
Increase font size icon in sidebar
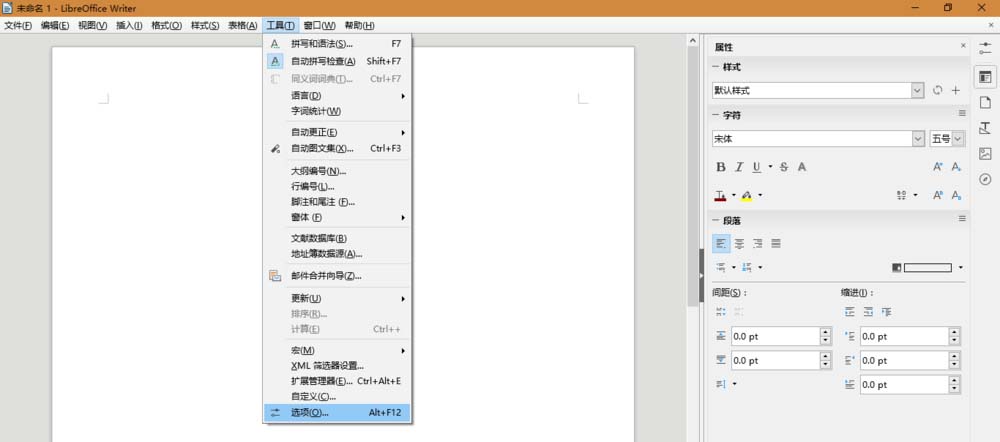coord(938,167)
